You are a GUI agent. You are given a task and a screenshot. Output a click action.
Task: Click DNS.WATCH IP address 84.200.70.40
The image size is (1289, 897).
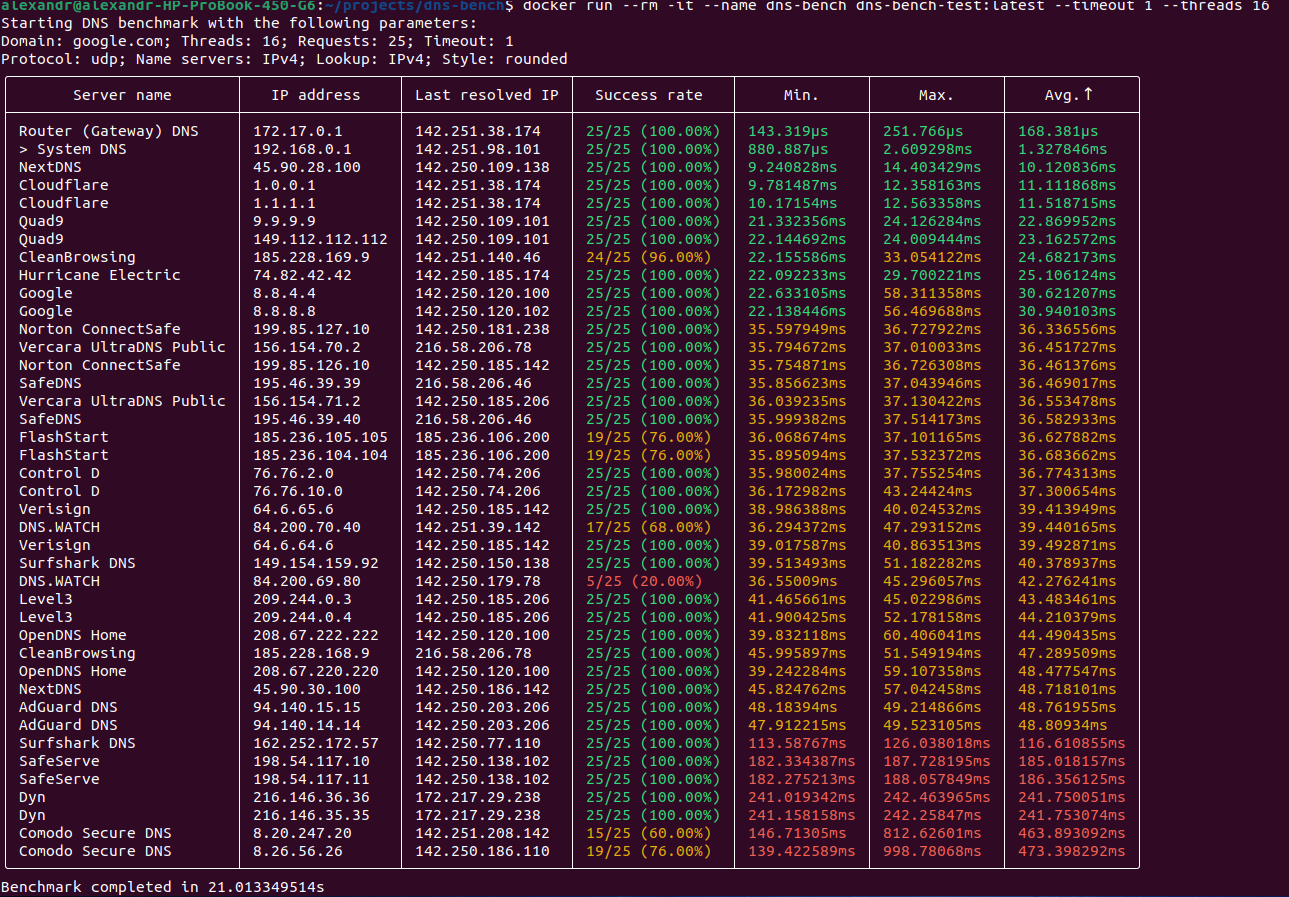click(307, 527)
